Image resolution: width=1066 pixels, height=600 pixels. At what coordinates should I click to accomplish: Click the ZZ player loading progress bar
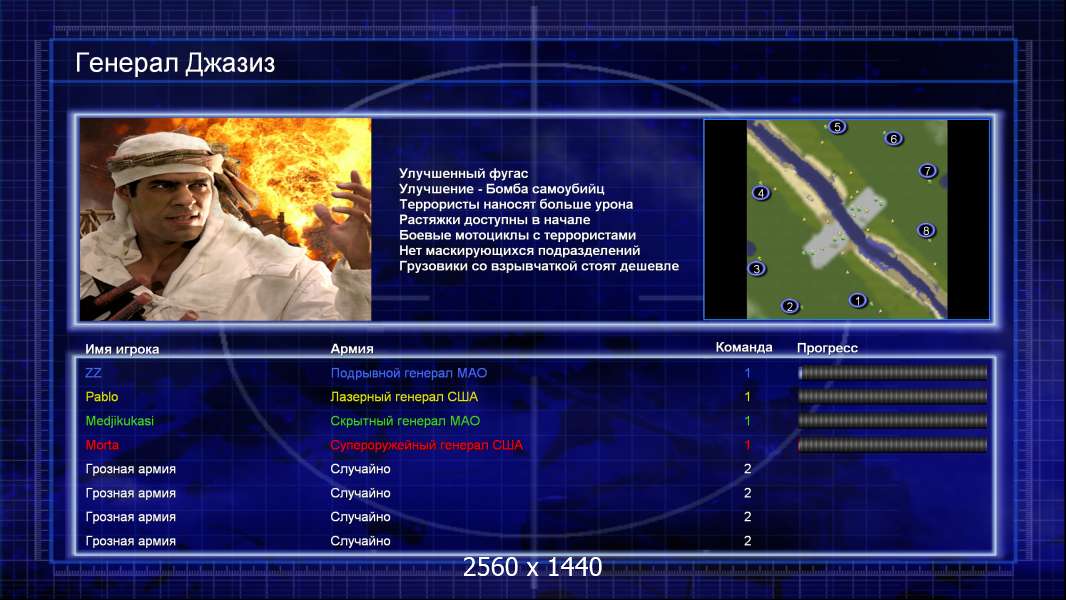point(893,372)
